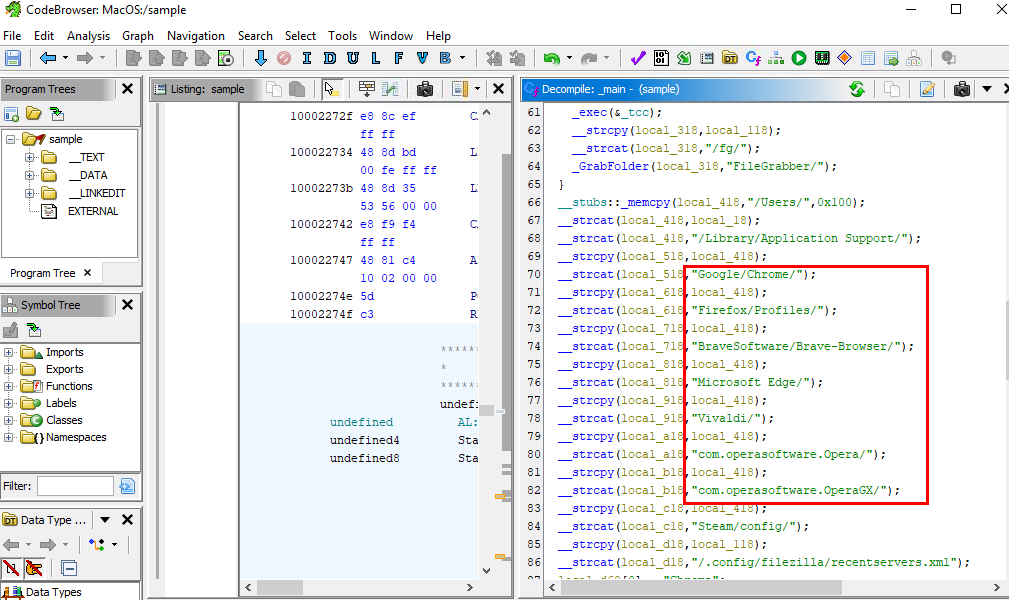Take a snapshot of the Listing view
The height and width of the screenshot is (600, 1009).
425,89
